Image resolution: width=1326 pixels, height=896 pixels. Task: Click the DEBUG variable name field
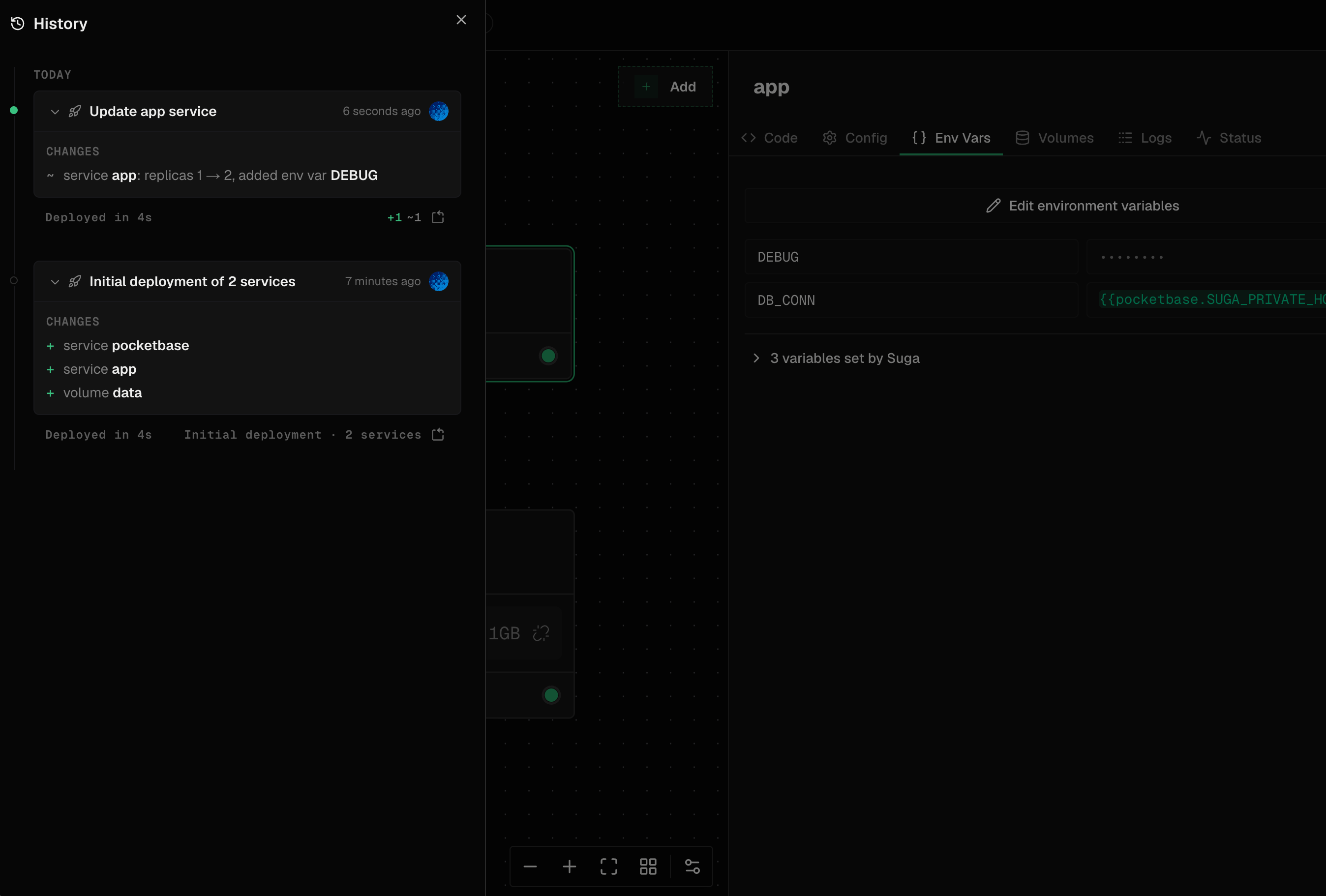912,257
